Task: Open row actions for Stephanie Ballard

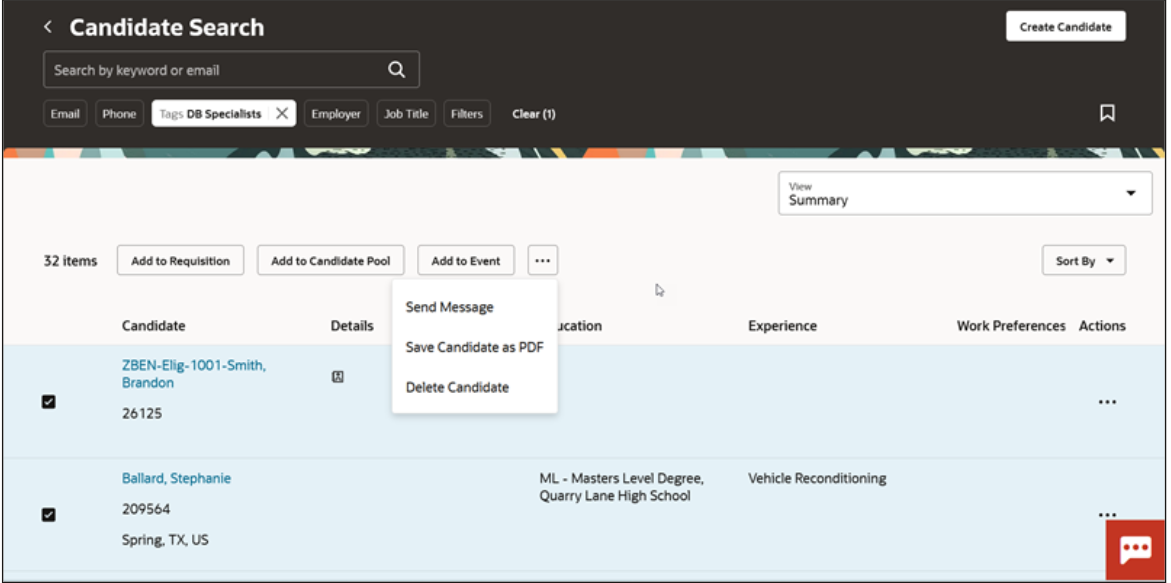Action: click(1108, 514)
